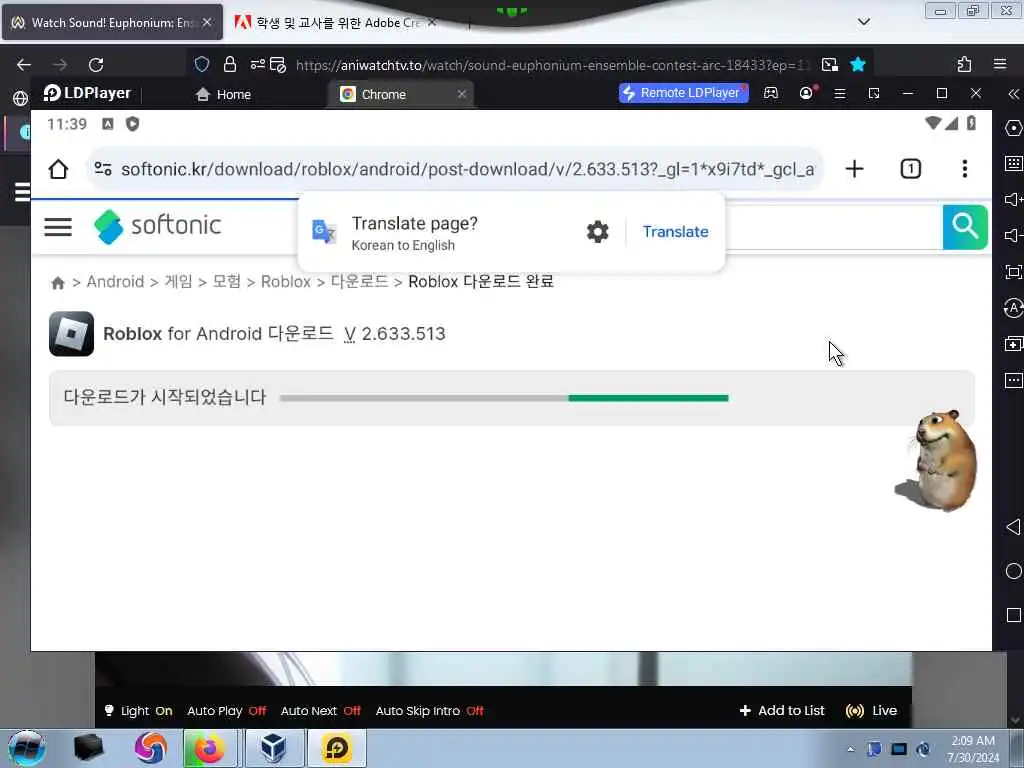The width and height of the screenshot is (1024, 768).
Task: Click Softonic green search button
Action: click(x=965, y=227)
